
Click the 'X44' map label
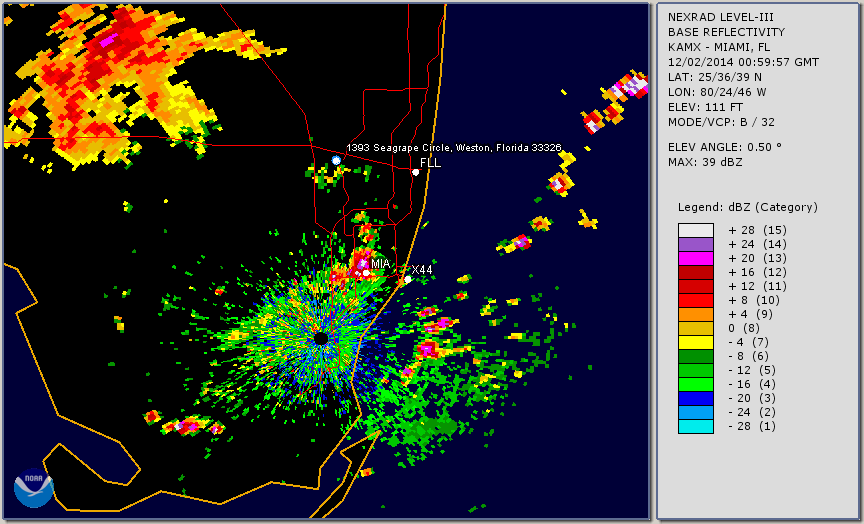tap(422, 270)
